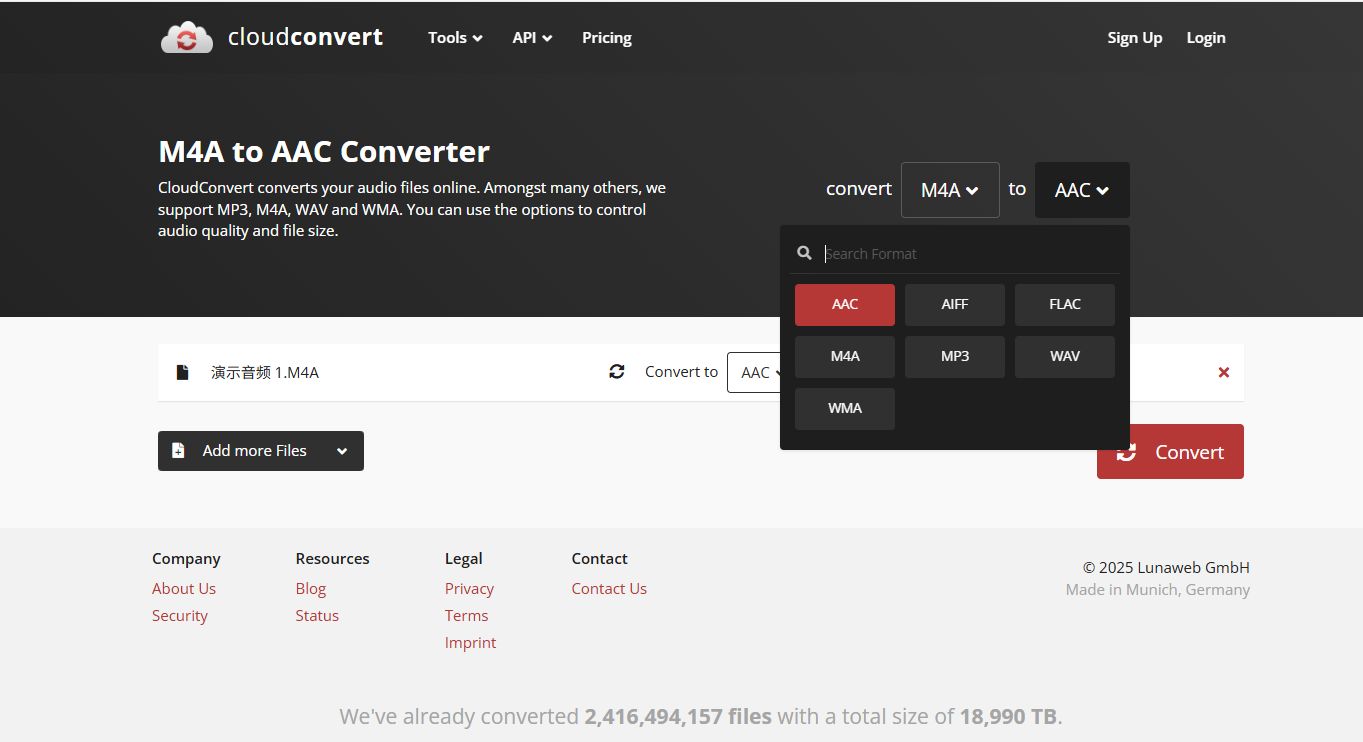Open the Security footer link

tap(180, 616)
